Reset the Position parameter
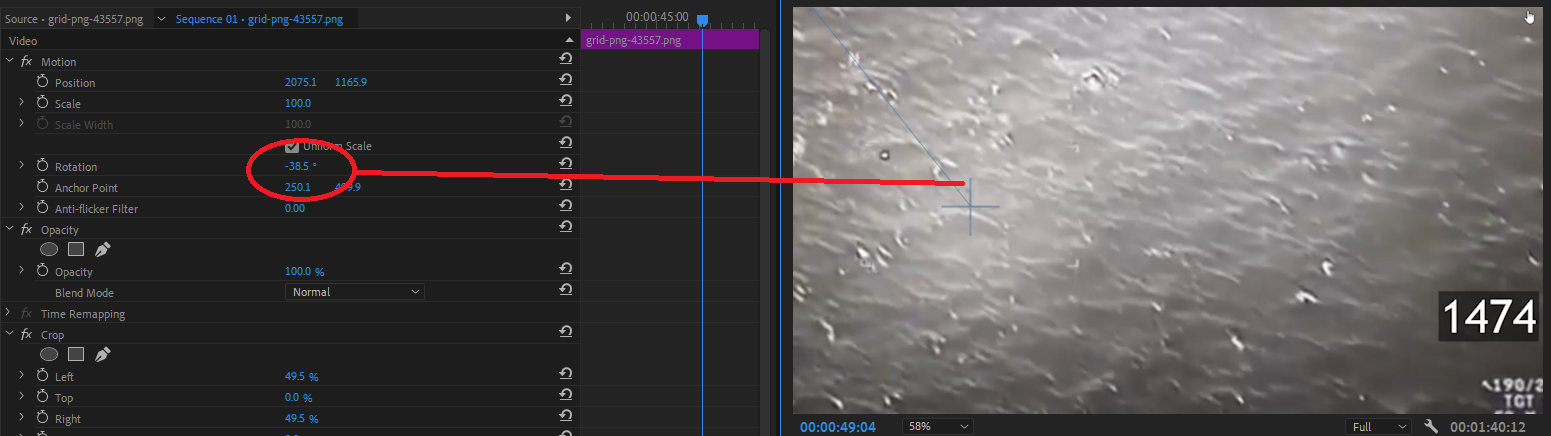The height and width of the screenshot is (436, 1551). pyautogui.click(x=566, y=81)
